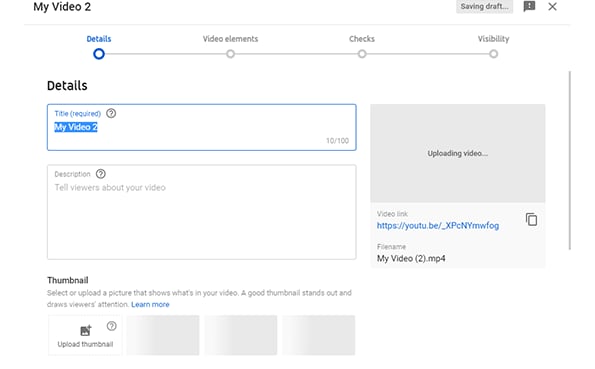Click the Video link label
Image resolution: width=595 pixels, height=369 pixels.
coord(392,214)
